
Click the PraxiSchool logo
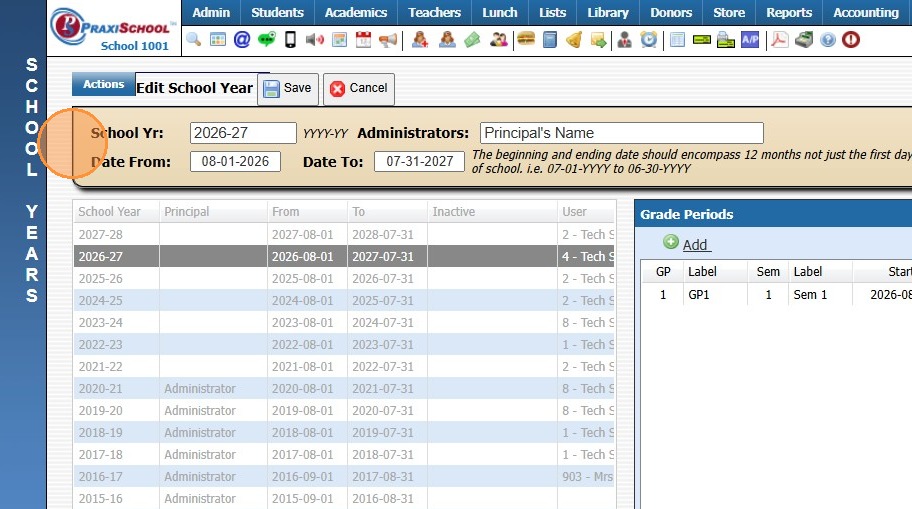pos(113,28)
